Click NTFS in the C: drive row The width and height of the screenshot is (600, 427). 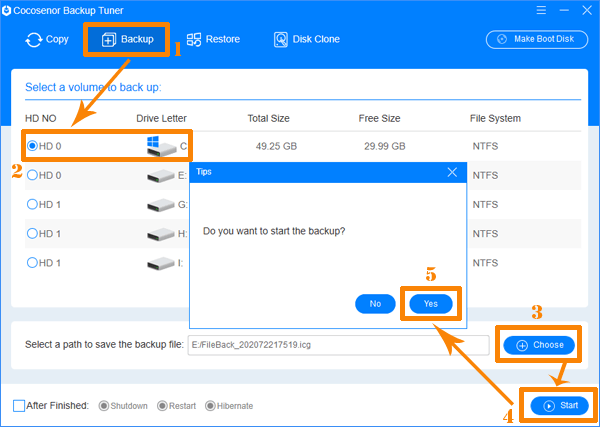(x=485, y=146)
